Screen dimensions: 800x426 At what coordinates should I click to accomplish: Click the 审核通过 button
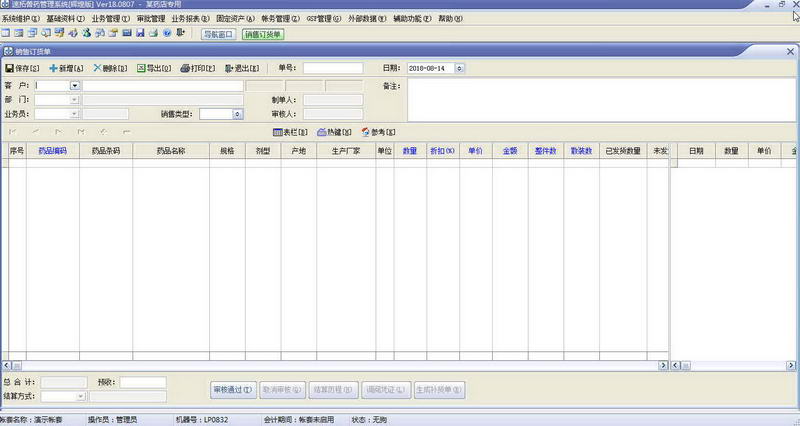(x=233, y=390)
